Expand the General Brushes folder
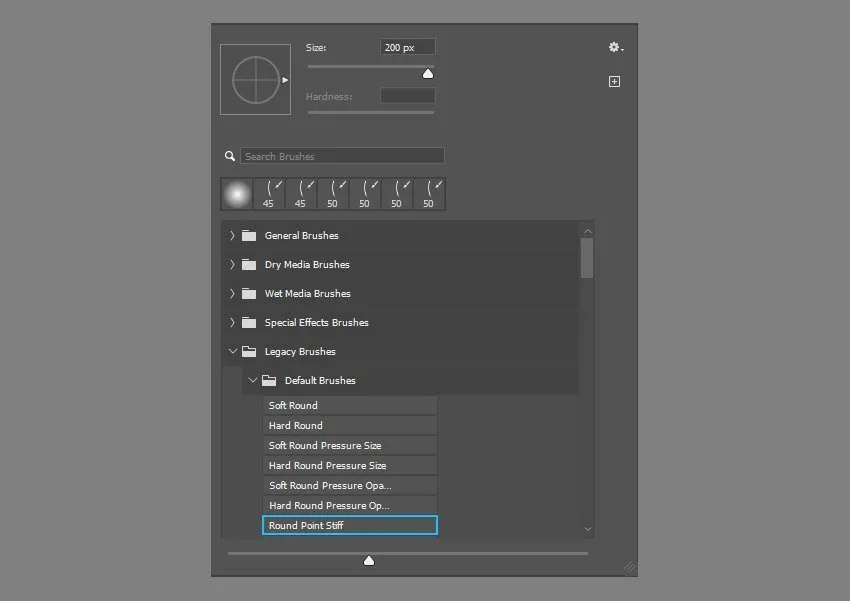 (232, 236)
